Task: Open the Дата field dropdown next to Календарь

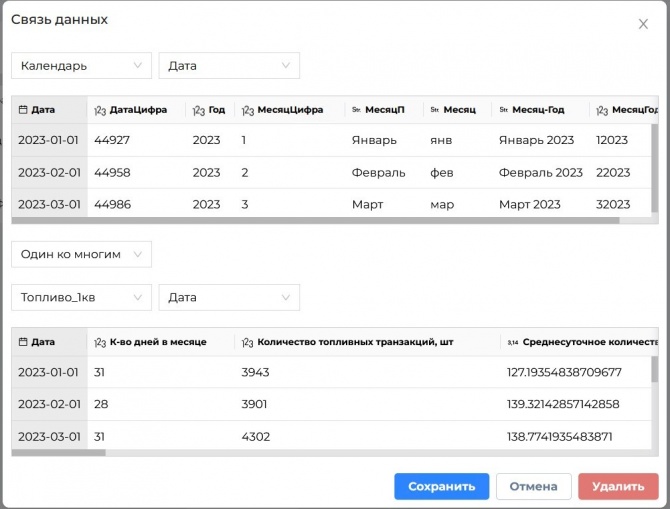Action: tap(229, 65)
